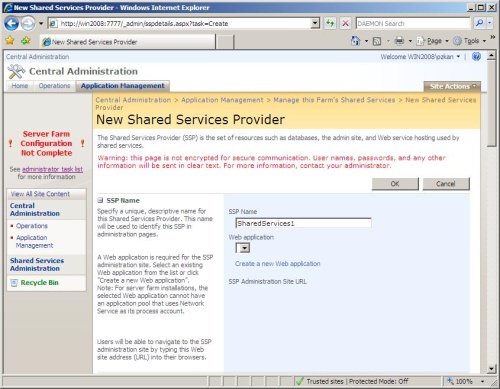Open Shared Services Administration in the sidebar
Viewport: 500px width, 389px height.
coord(37,265)
